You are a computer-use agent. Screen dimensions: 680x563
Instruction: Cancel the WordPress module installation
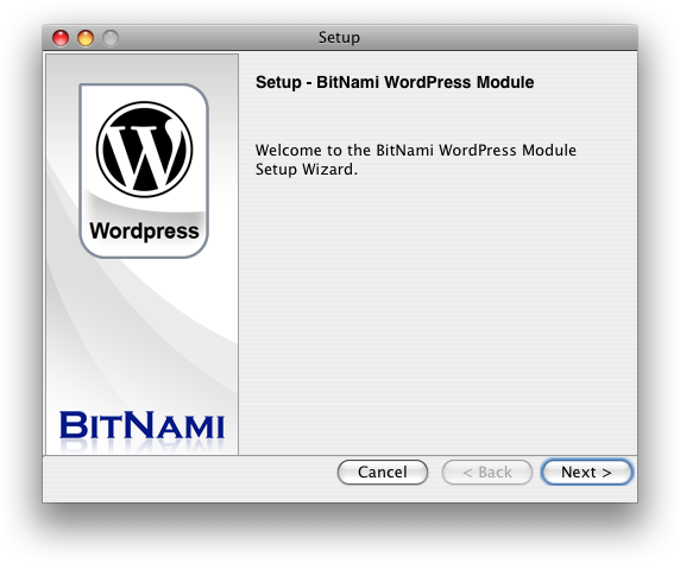click(x=382, y=472)
